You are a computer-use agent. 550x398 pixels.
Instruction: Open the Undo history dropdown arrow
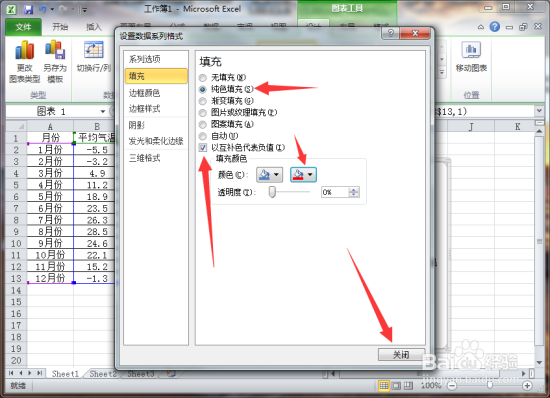coord(52,9)
